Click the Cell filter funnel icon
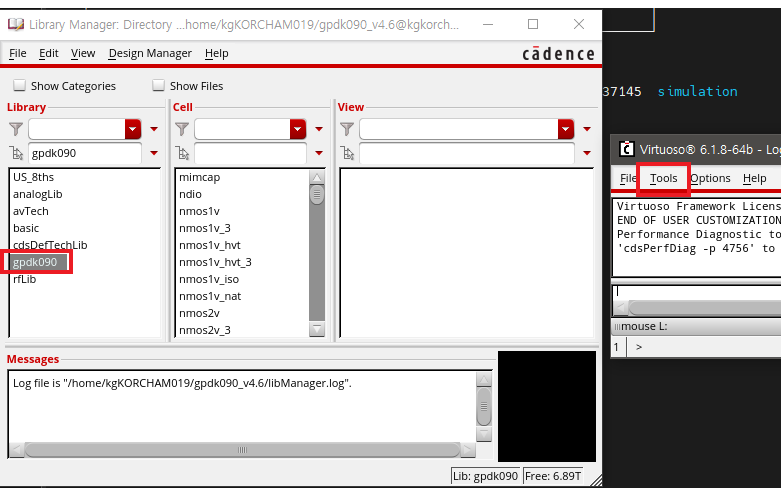Screen dimensions: 781x499 click(x=182, y=129)
